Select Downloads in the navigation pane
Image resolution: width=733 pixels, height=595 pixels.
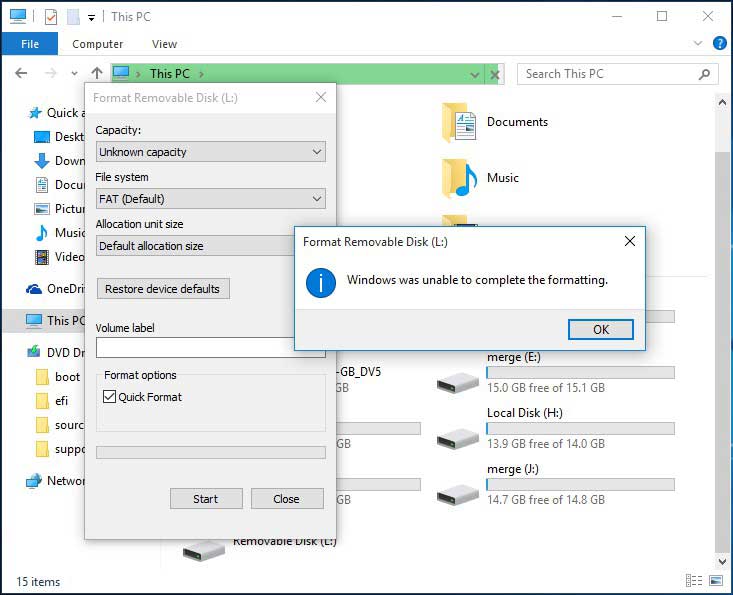pos(59,161)
